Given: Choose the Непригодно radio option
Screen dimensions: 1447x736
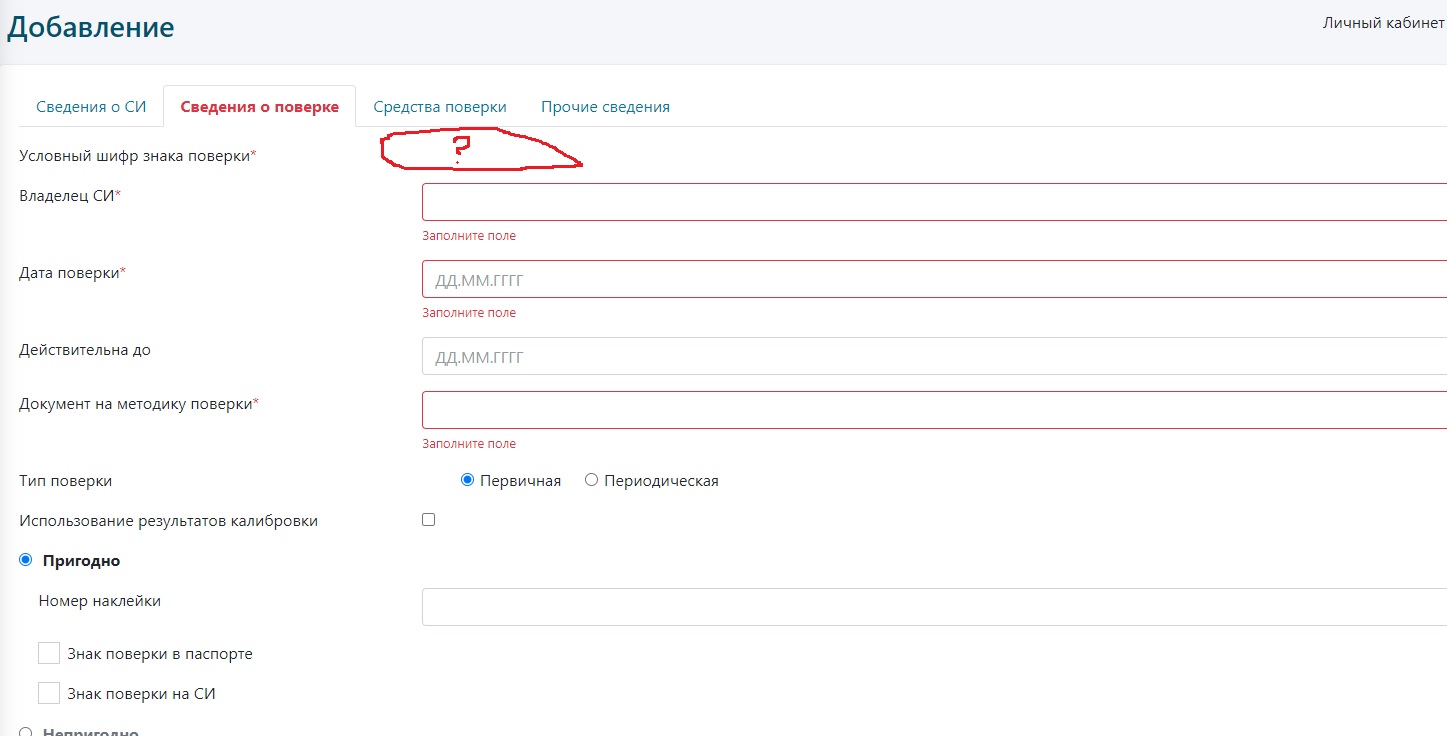Looking at the screenshot, I should point(26,732).
